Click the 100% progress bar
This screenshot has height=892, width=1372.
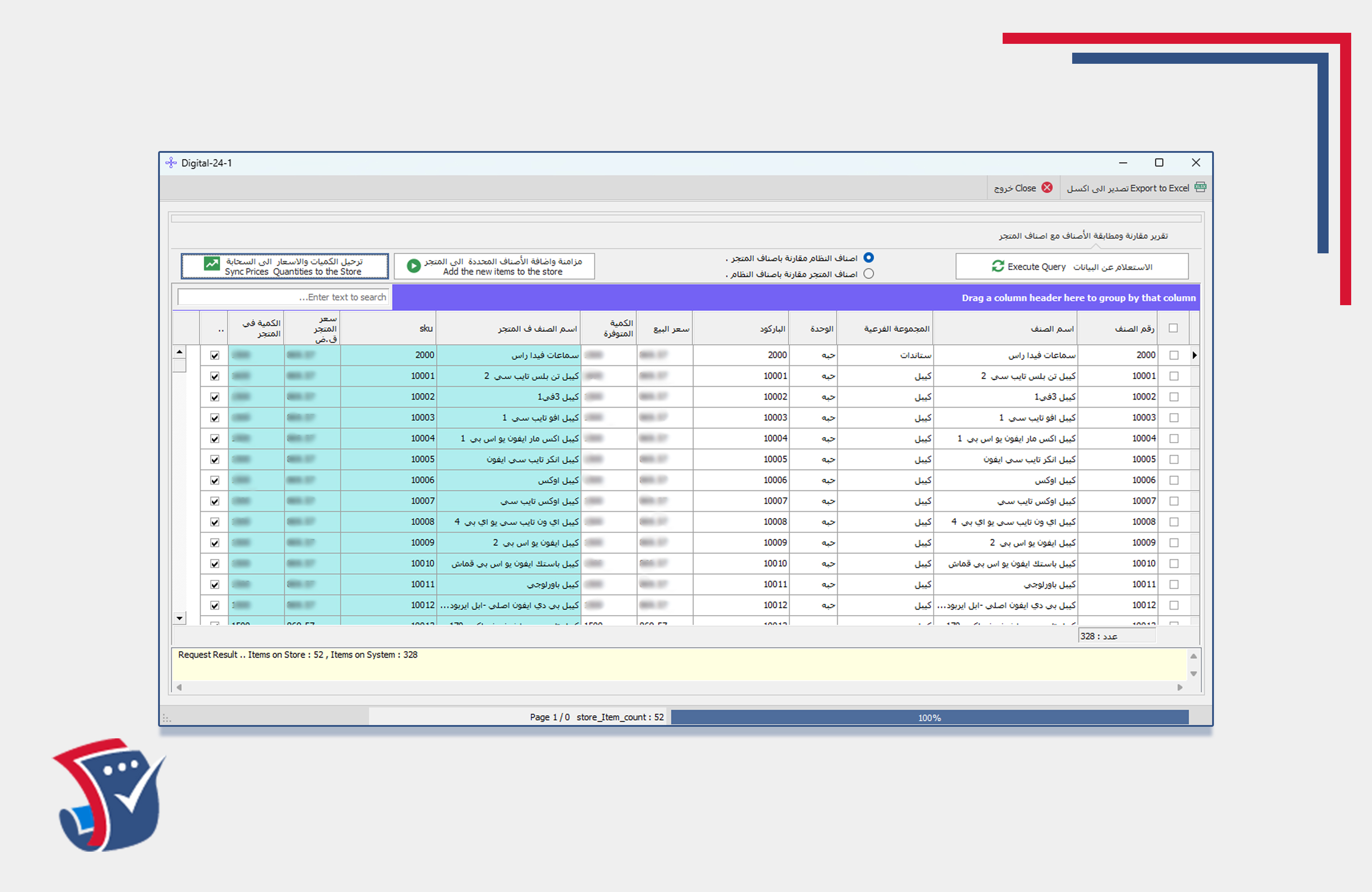pyautogui.click(x=929, y=717)
